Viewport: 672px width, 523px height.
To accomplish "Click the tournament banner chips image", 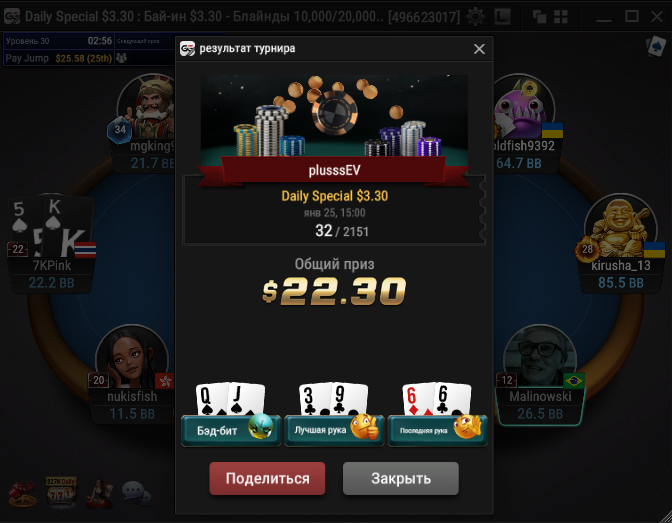I will pos(334,116).
